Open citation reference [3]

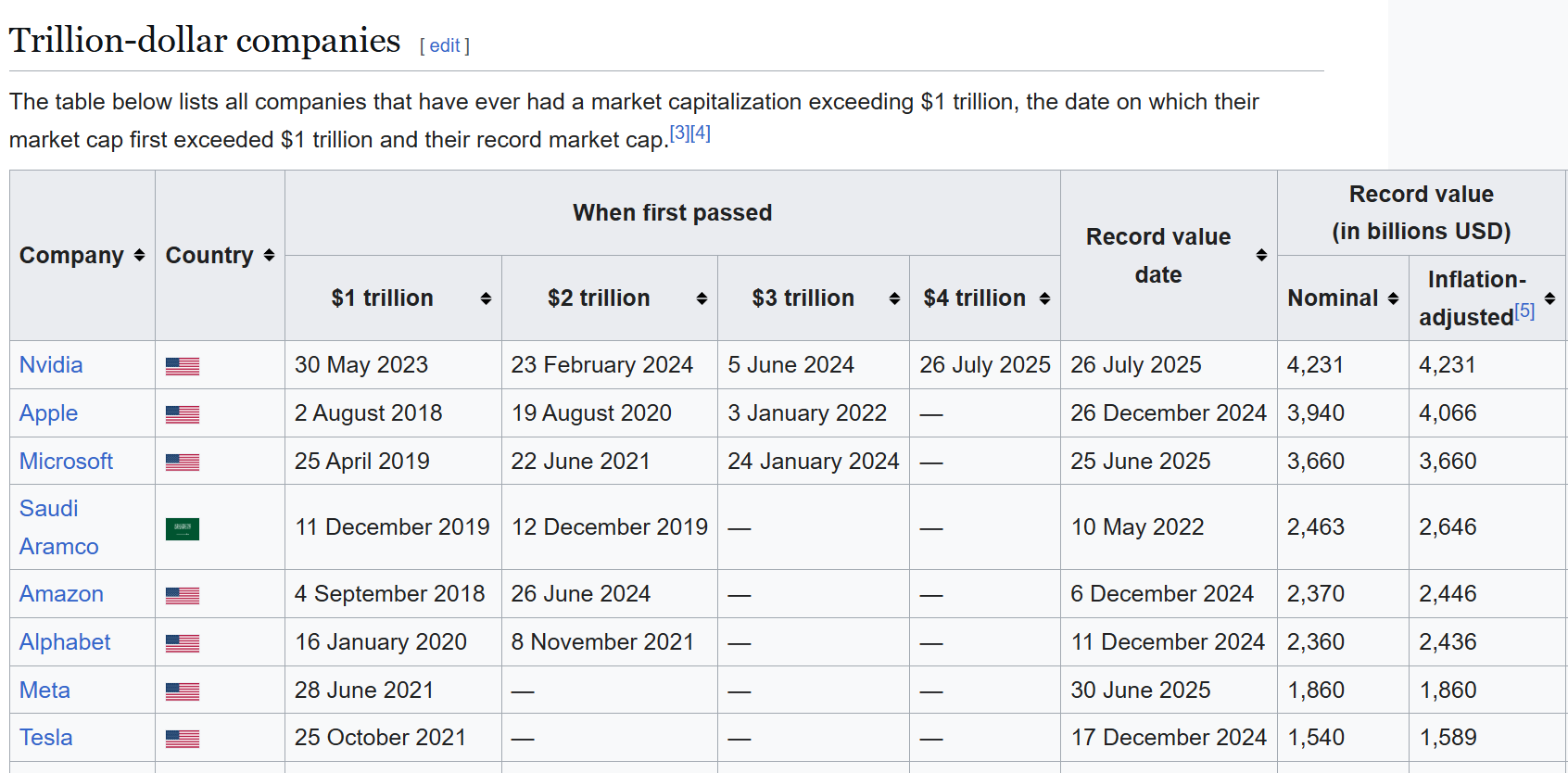(679, 133)
